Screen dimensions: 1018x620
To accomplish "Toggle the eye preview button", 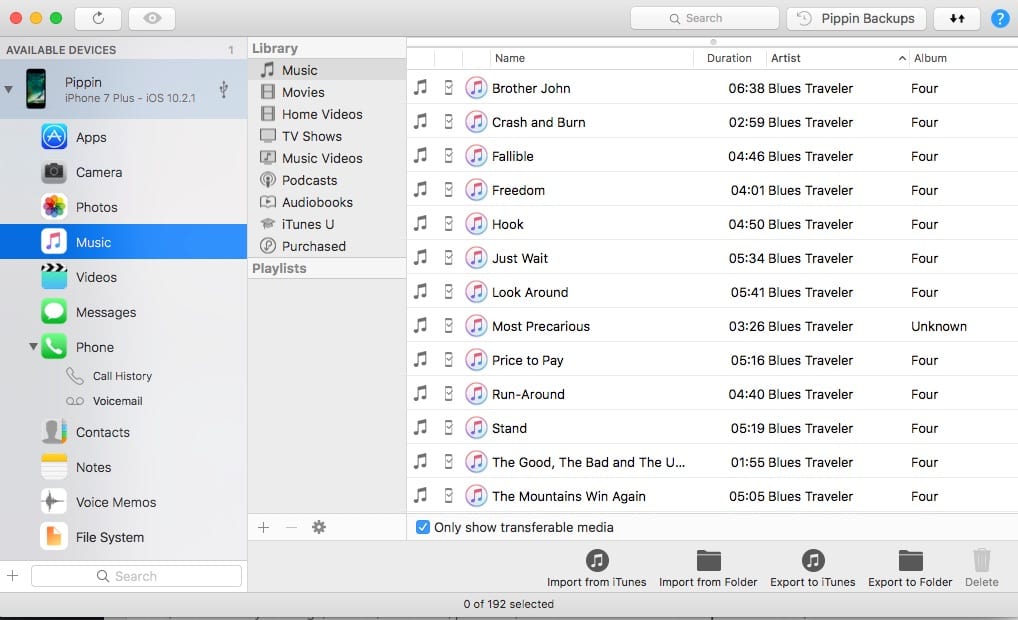I will point(152,18).
